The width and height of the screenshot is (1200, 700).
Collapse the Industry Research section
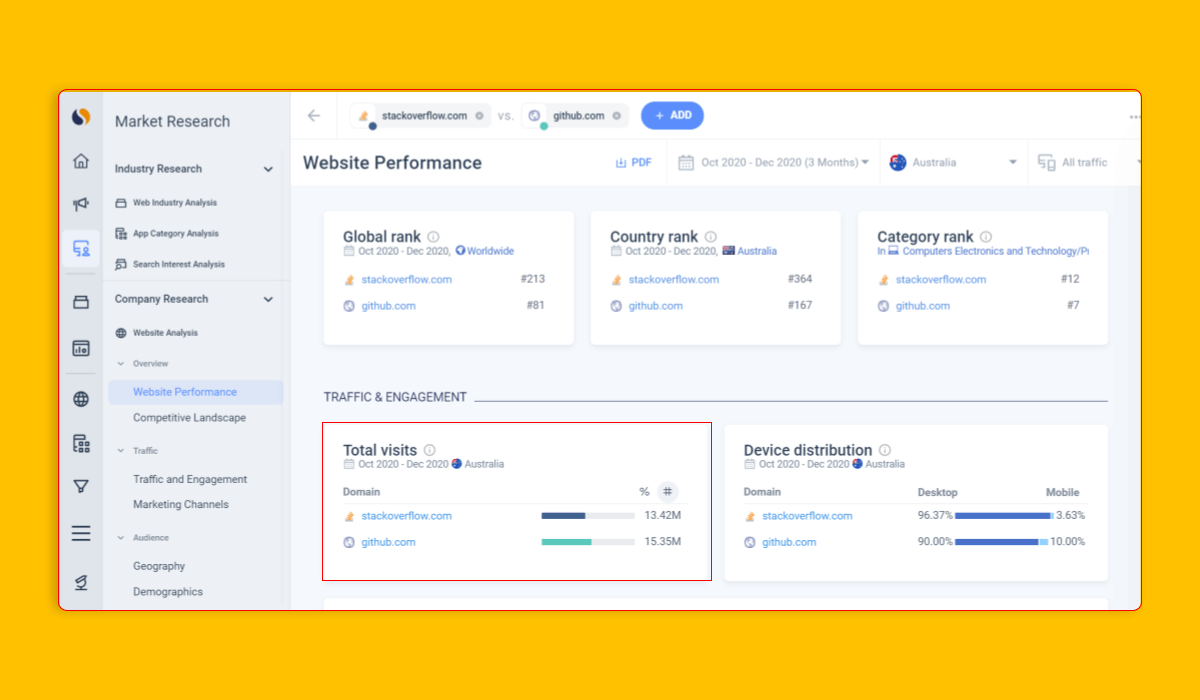point(268,169)
